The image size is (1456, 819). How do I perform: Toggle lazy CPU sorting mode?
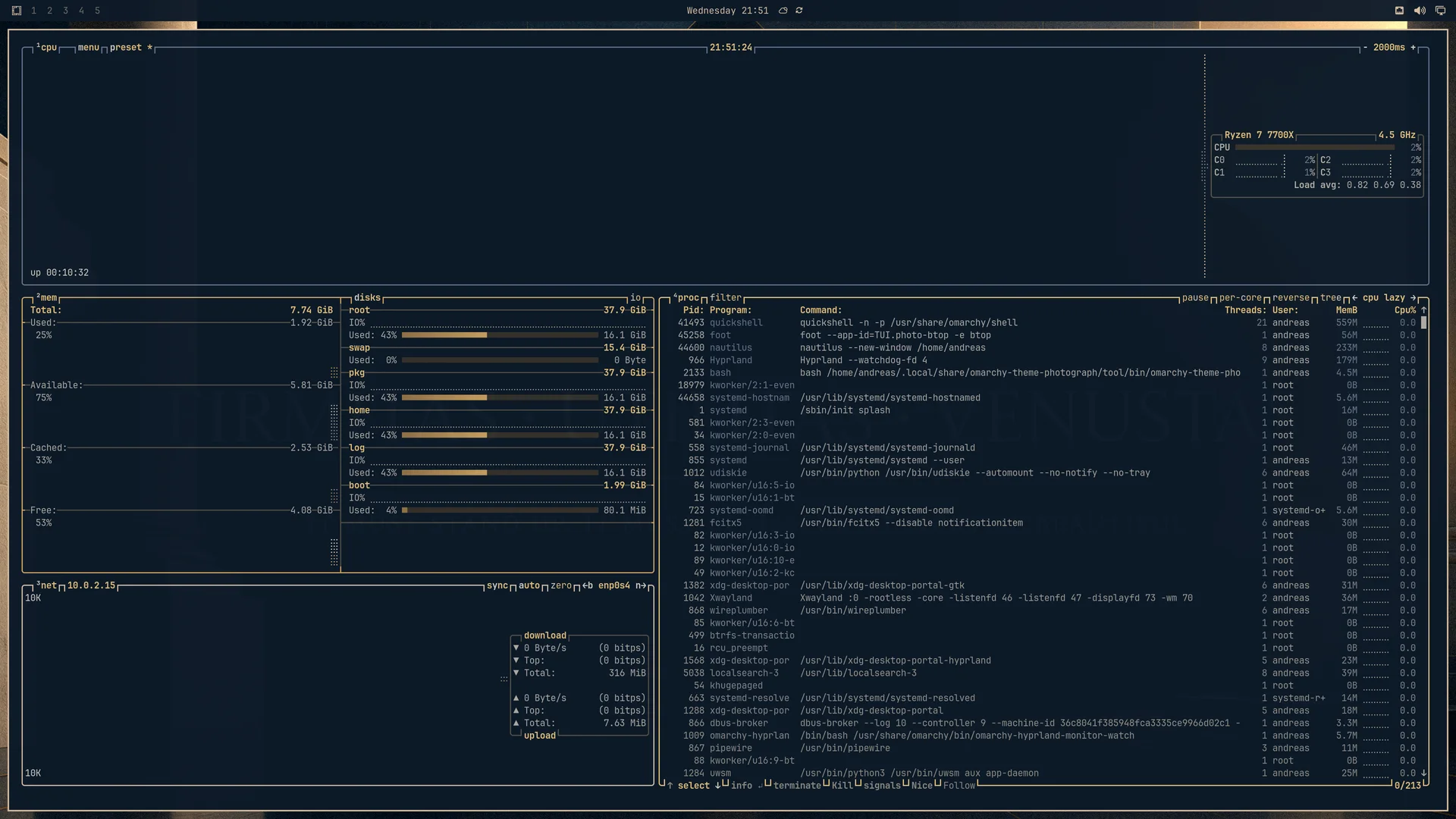[1395, 298]
